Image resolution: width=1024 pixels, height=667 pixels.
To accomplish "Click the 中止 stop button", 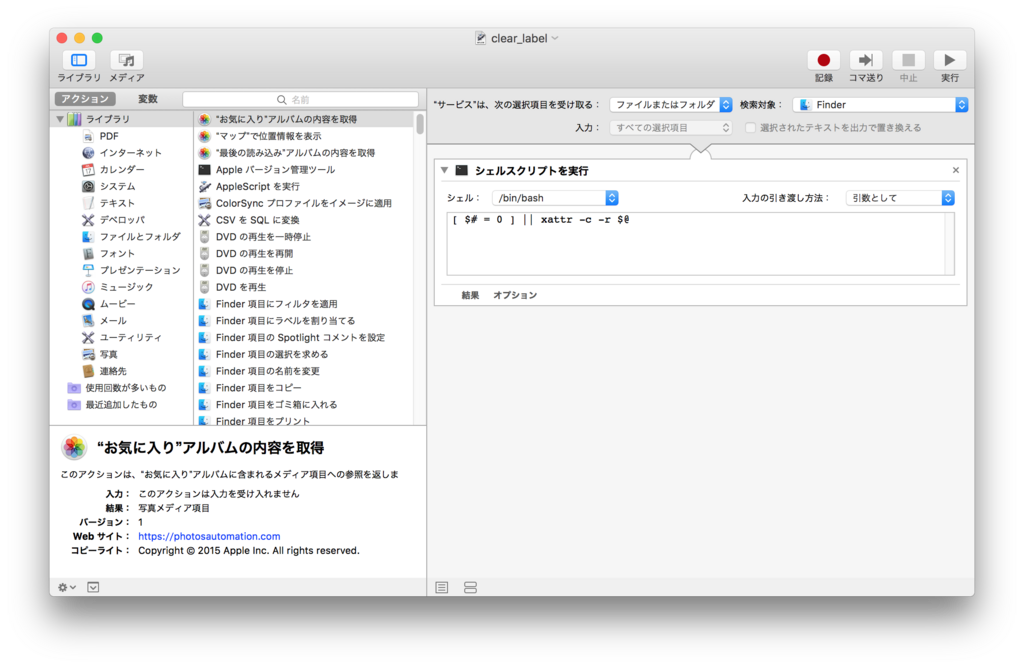I will (x=908, y=60).
